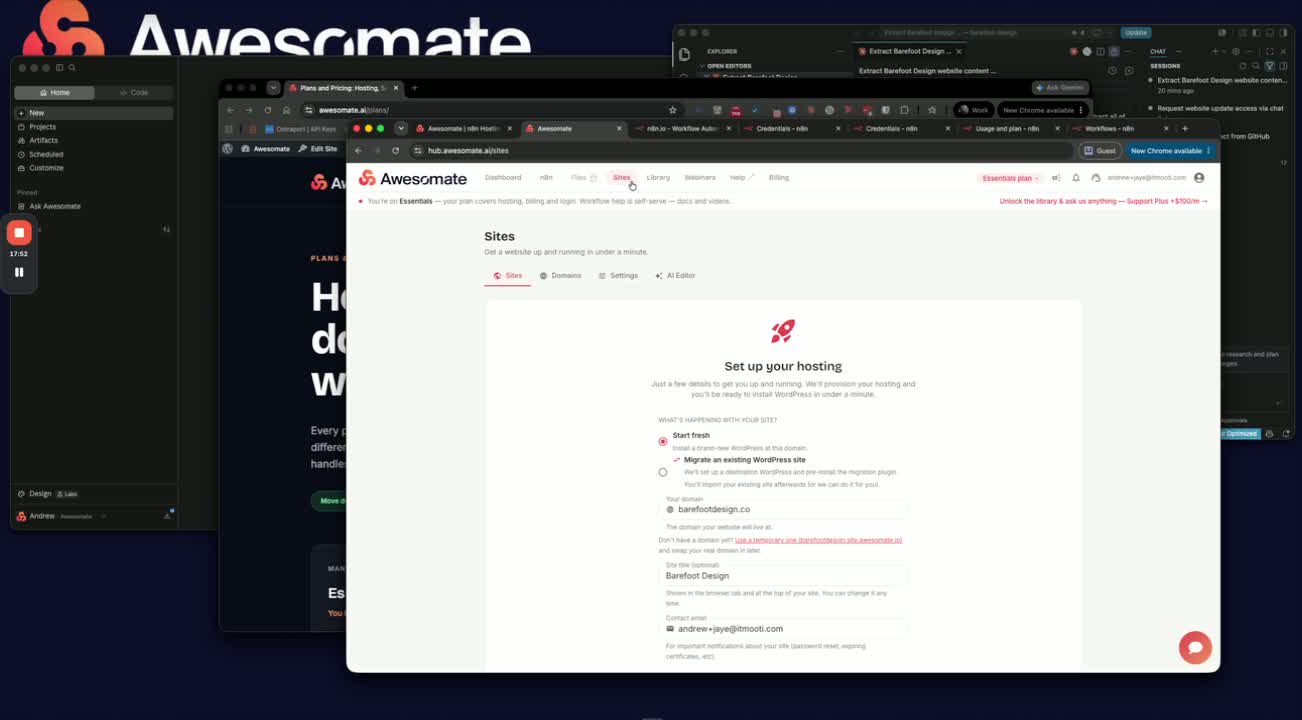Switch to the AI Editor sub-tab
The image size is (1302, 720).
[675, 276]
